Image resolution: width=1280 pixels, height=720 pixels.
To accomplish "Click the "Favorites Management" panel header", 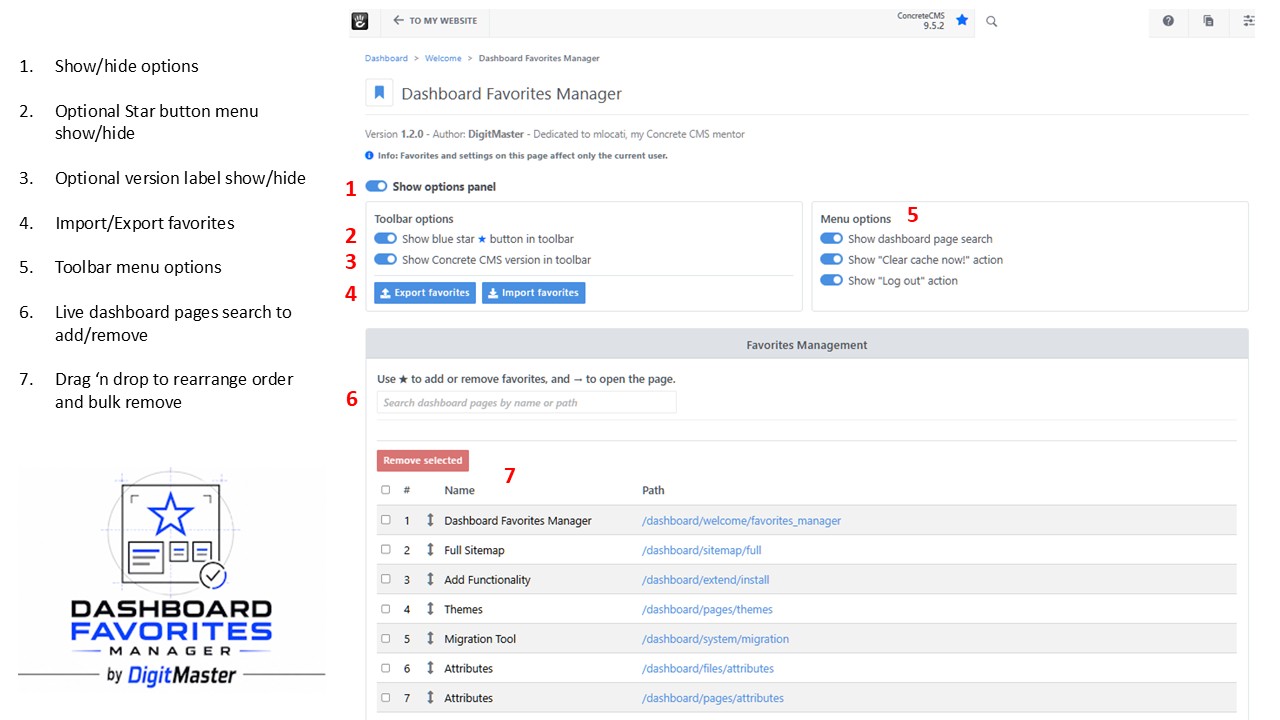I will [807, 344].
